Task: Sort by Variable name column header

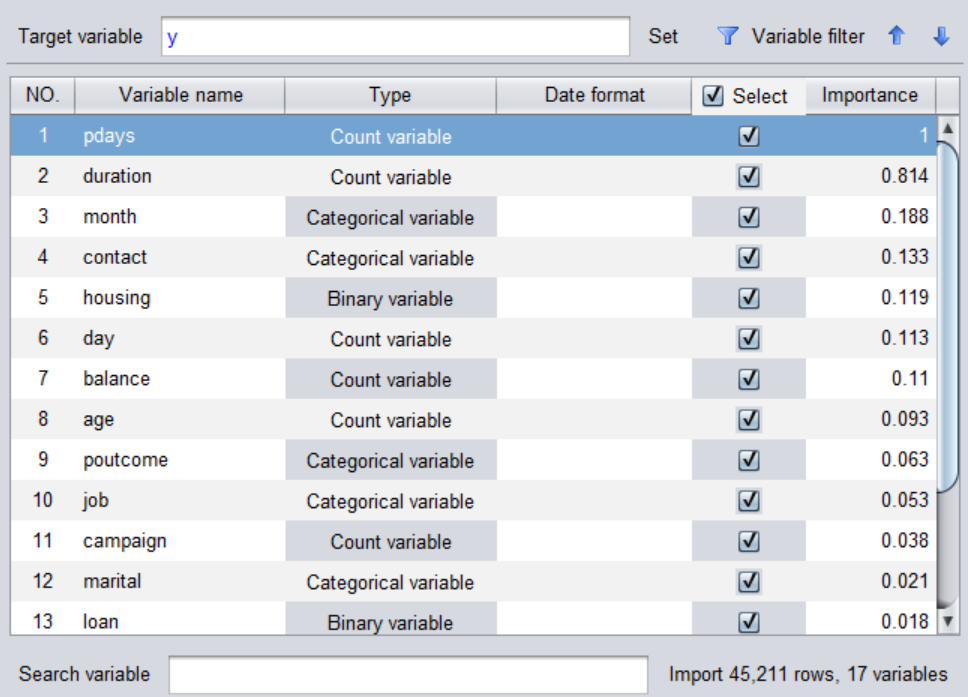Action: [180, 96]
